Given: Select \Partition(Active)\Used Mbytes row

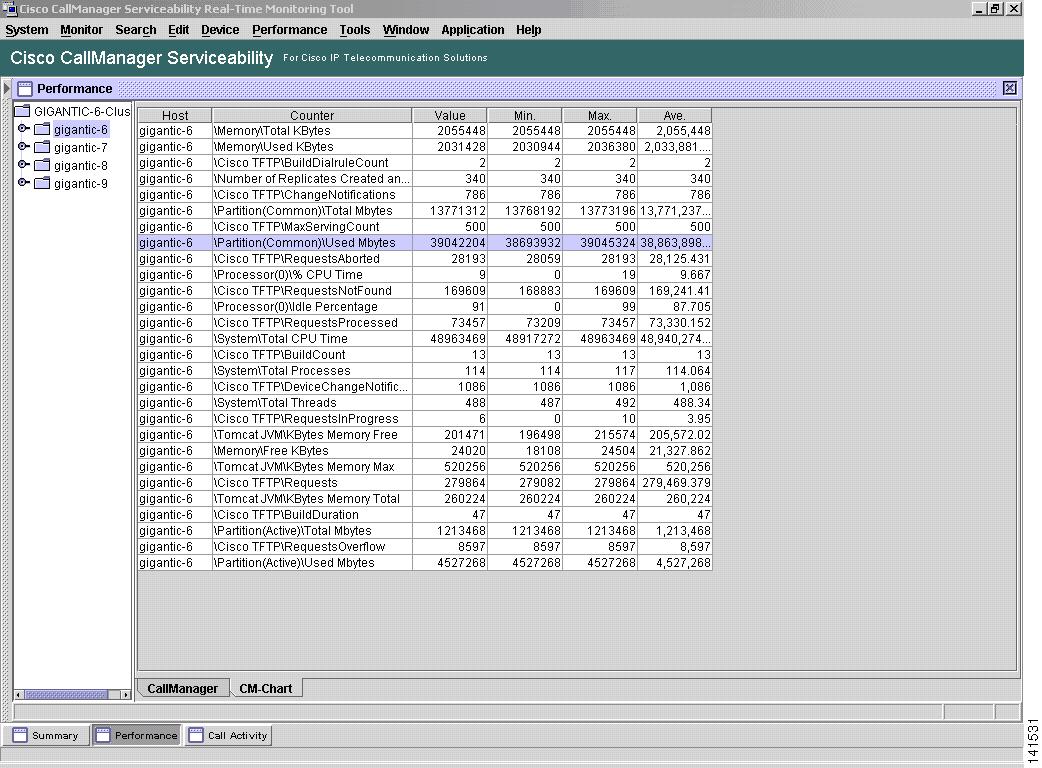Looking at the screenshot, I should click(x=425, y=563).
